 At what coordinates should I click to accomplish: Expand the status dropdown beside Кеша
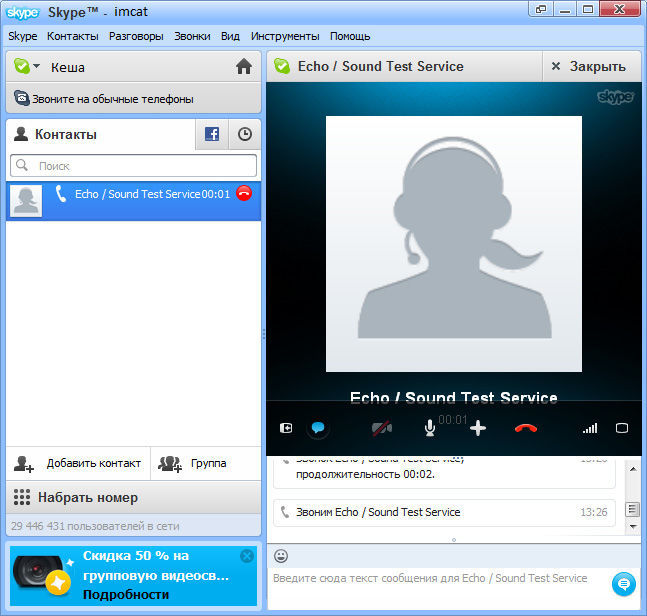36,67
